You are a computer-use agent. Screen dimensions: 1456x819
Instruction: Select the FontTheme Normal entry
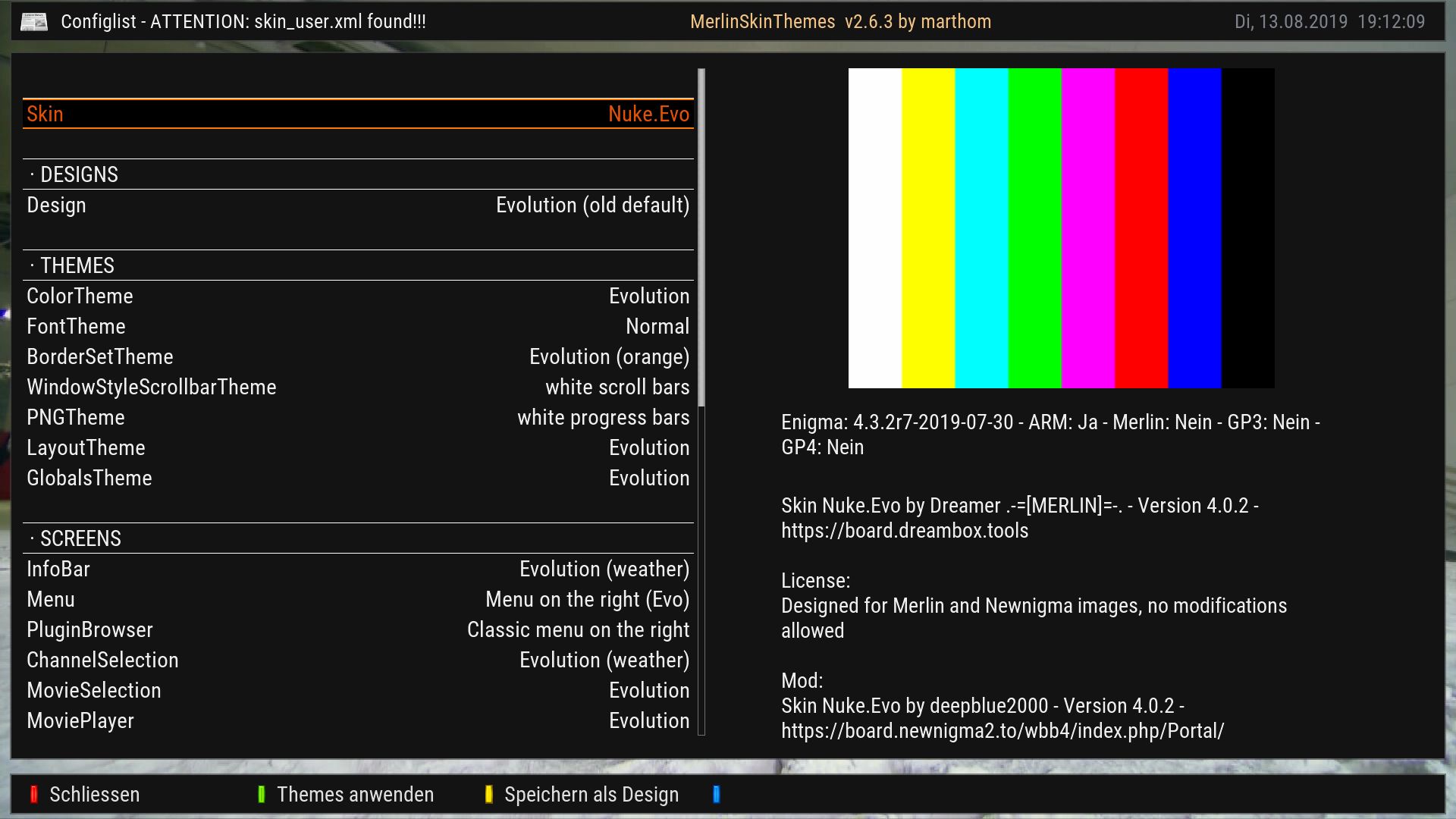358,326
